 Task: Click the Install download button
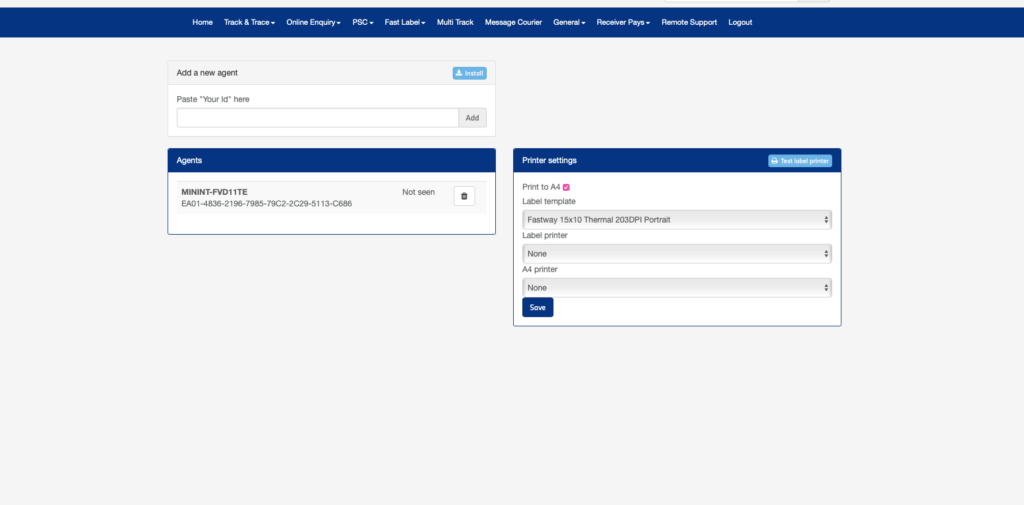click(470, 73)
